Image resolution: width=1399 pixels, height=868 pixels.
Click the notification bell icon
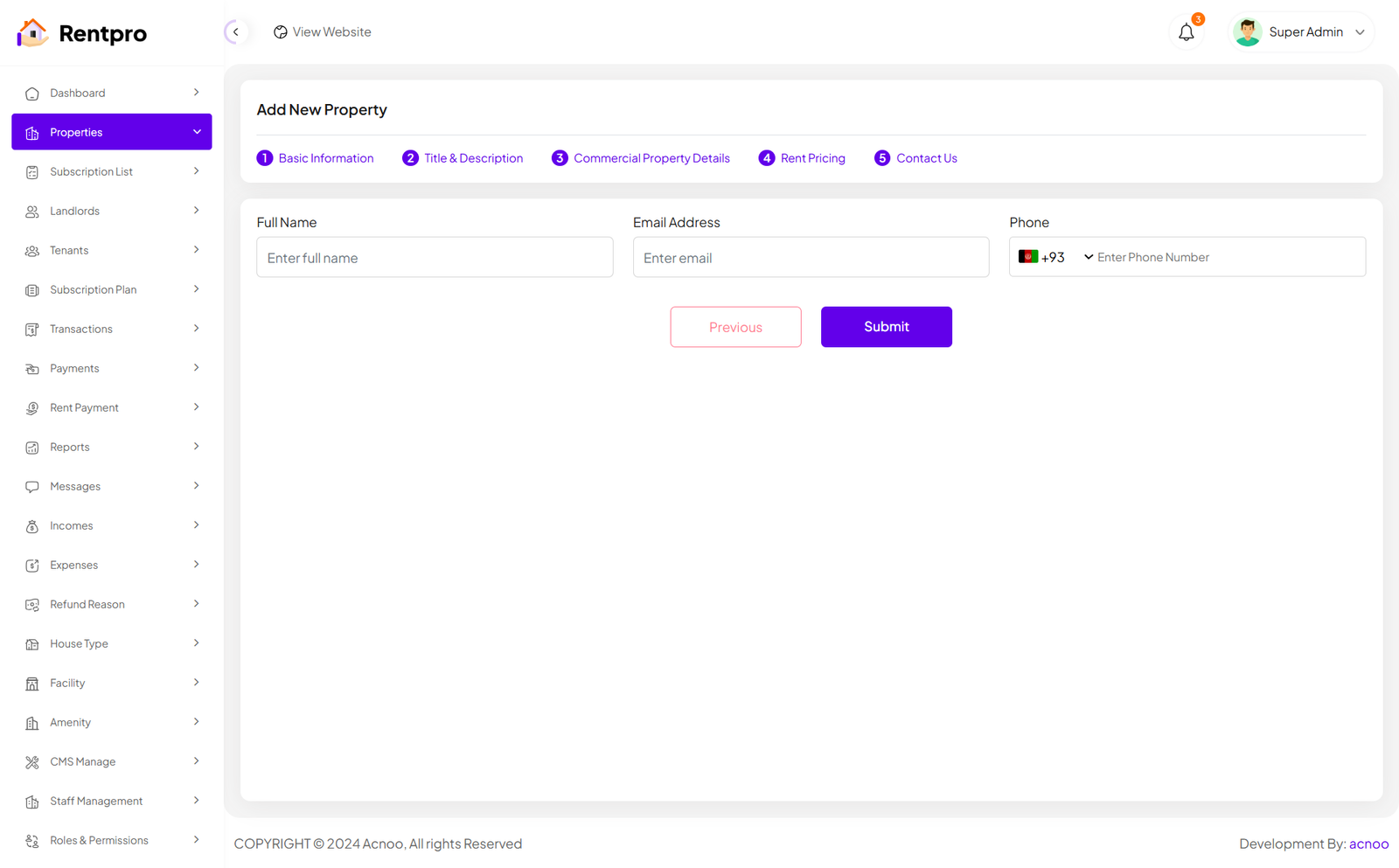1186,32
